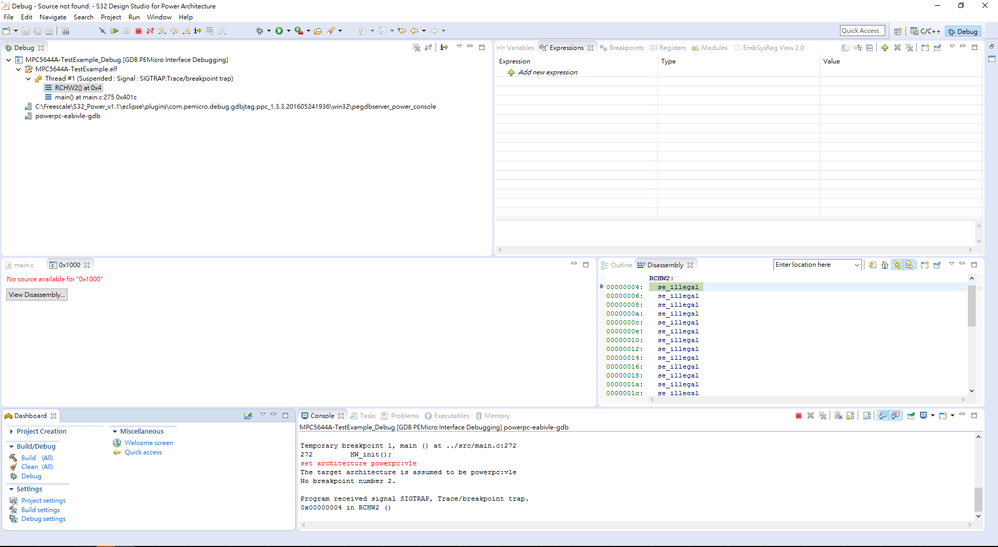998x547 pixels.
Task: Open the Run menu
Action: click(134, 17)
